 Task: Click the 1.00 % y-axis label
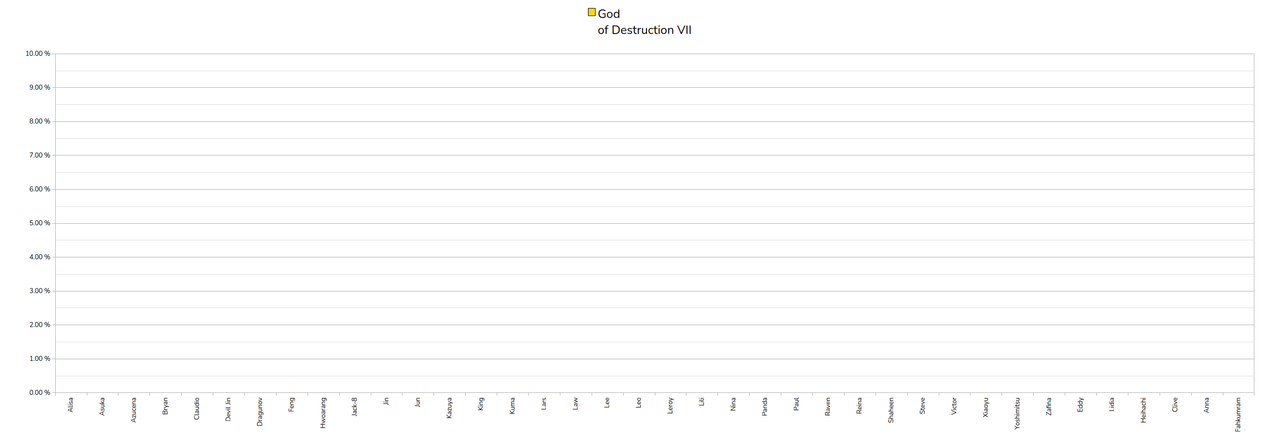click(38, 359)
